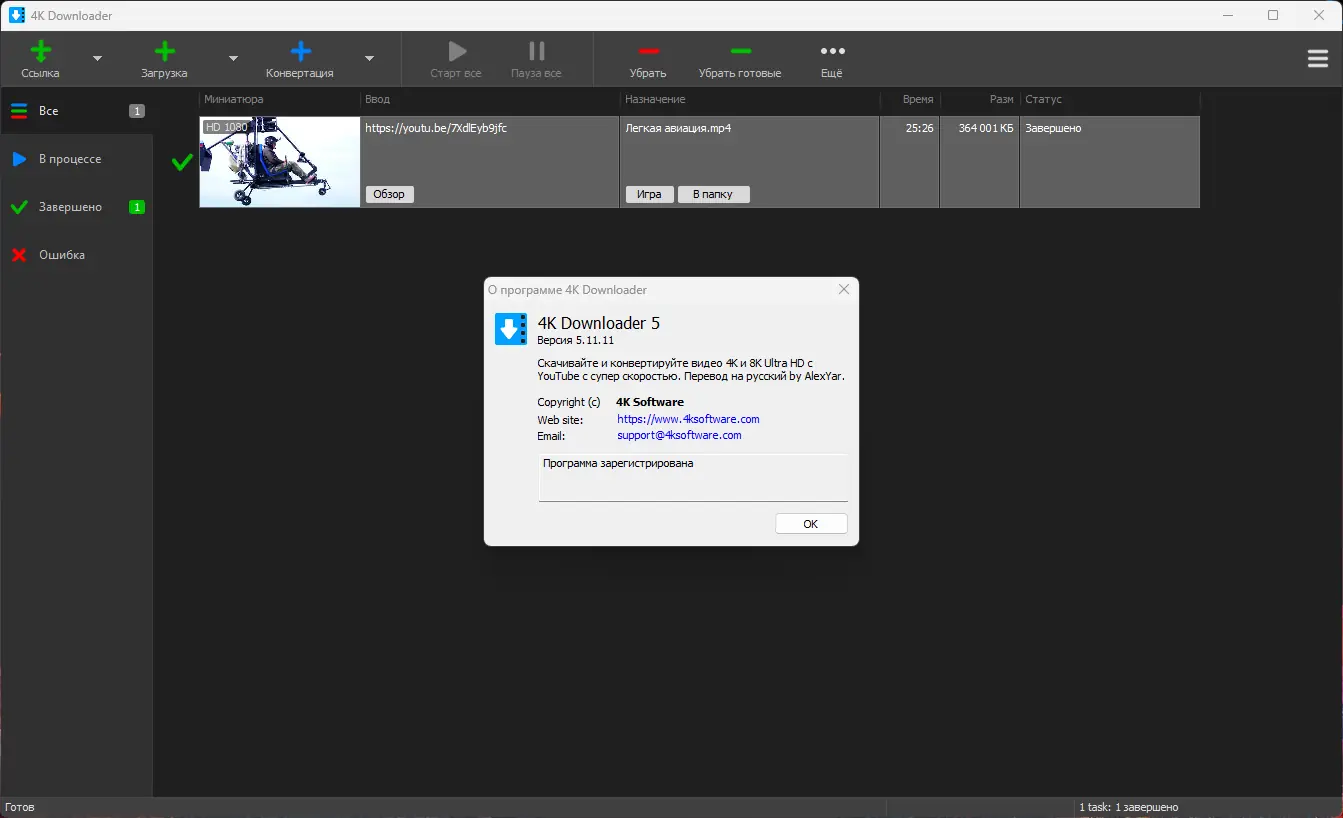The image size is (1343, 818).
Task: Click the Все count badge
Action: pyautogui.click(x=137, y=111)
